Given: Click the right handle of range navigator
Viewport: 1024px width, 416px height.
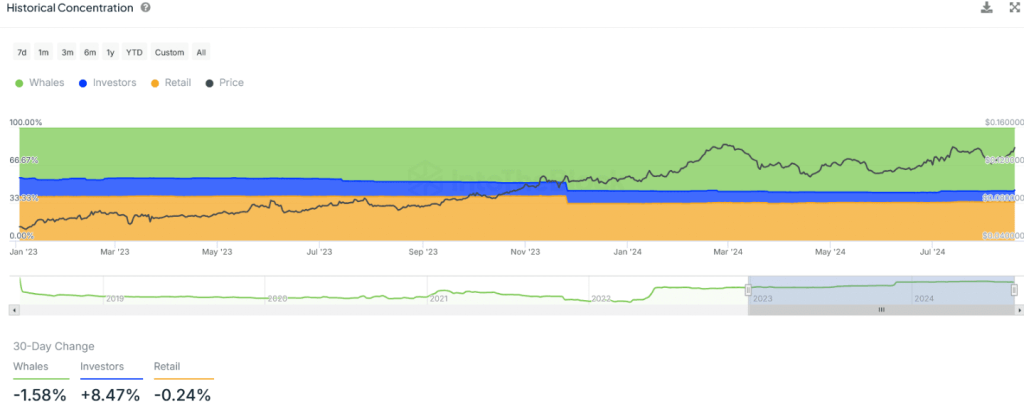Looking at the screenshot, I should [1014, 289].
